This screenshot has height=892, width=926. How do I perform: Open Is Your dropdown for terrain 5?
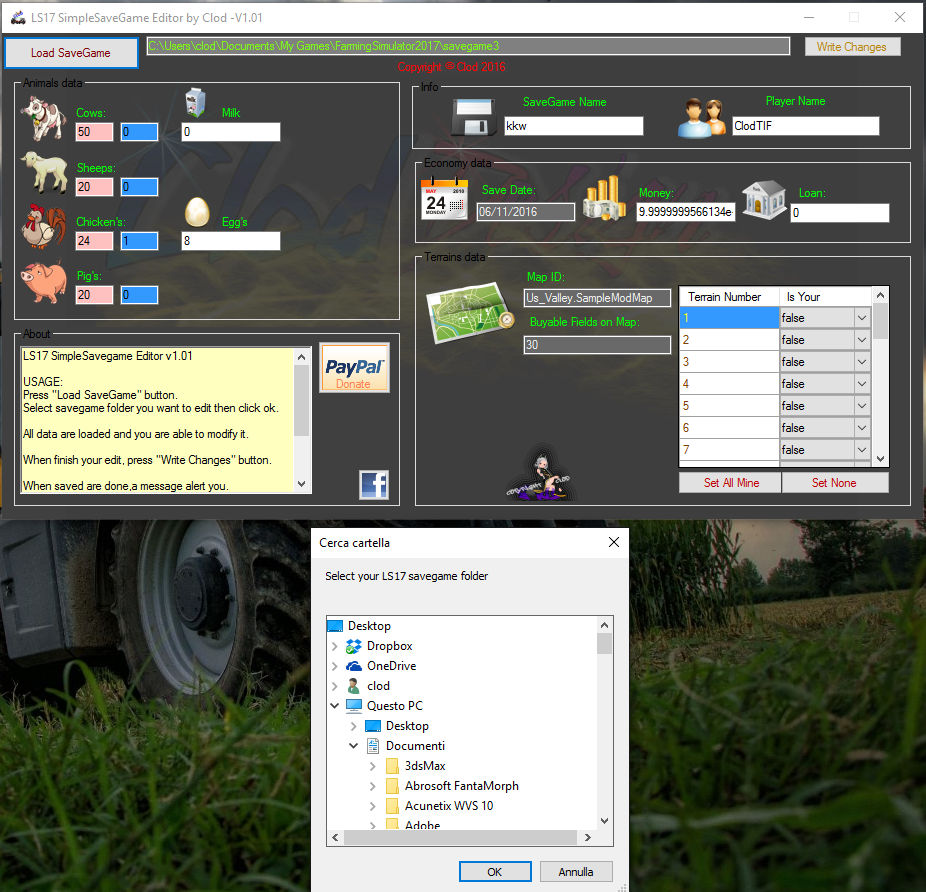862,406
